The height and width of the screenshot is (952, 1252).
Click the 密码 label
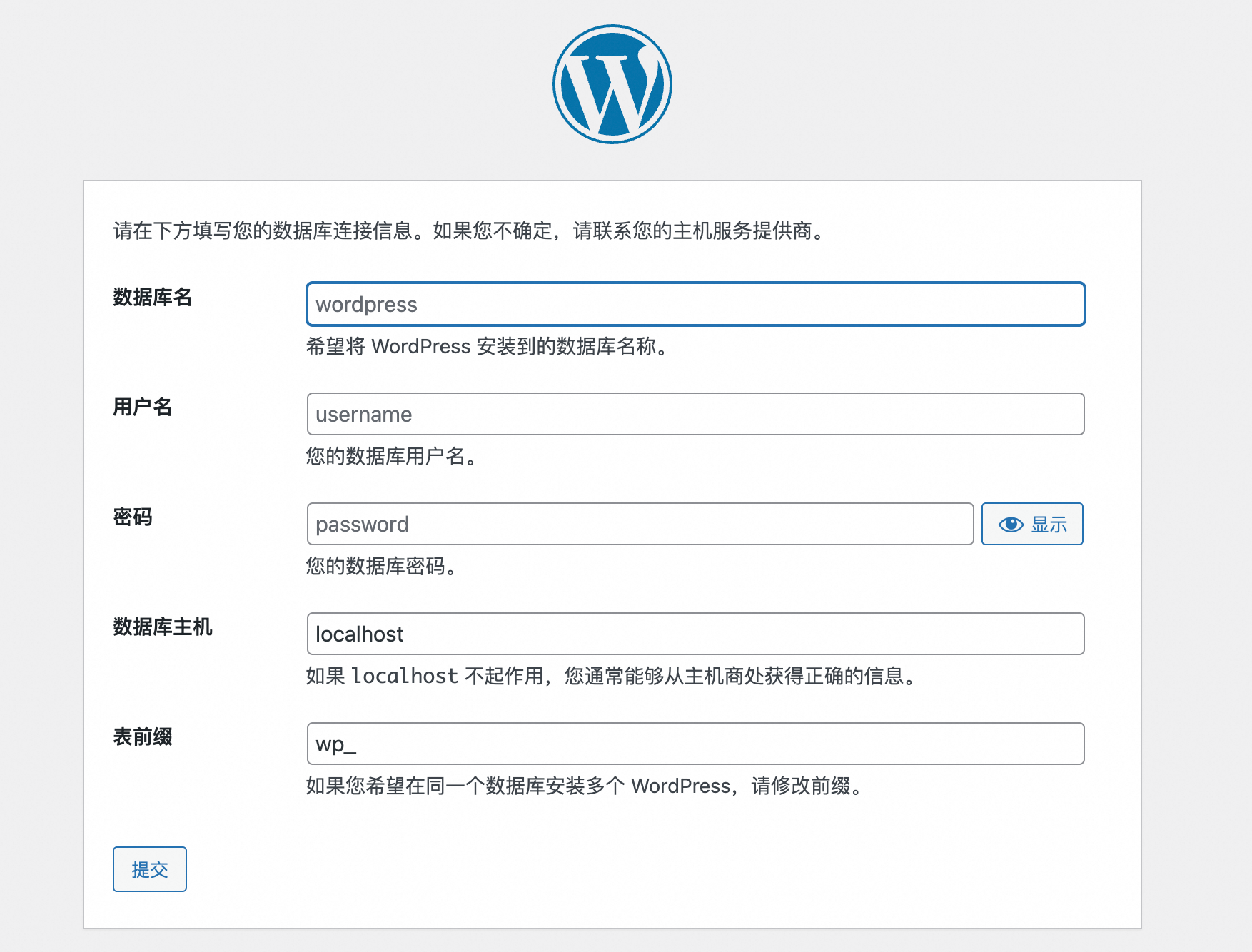coord(133,517)
